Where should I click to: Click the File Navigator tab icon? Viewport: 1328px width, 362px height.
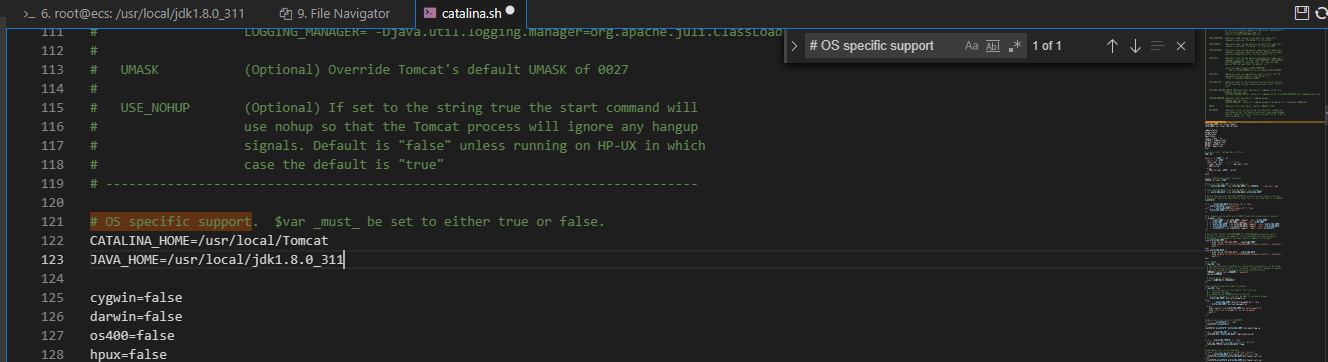point(286,14)
